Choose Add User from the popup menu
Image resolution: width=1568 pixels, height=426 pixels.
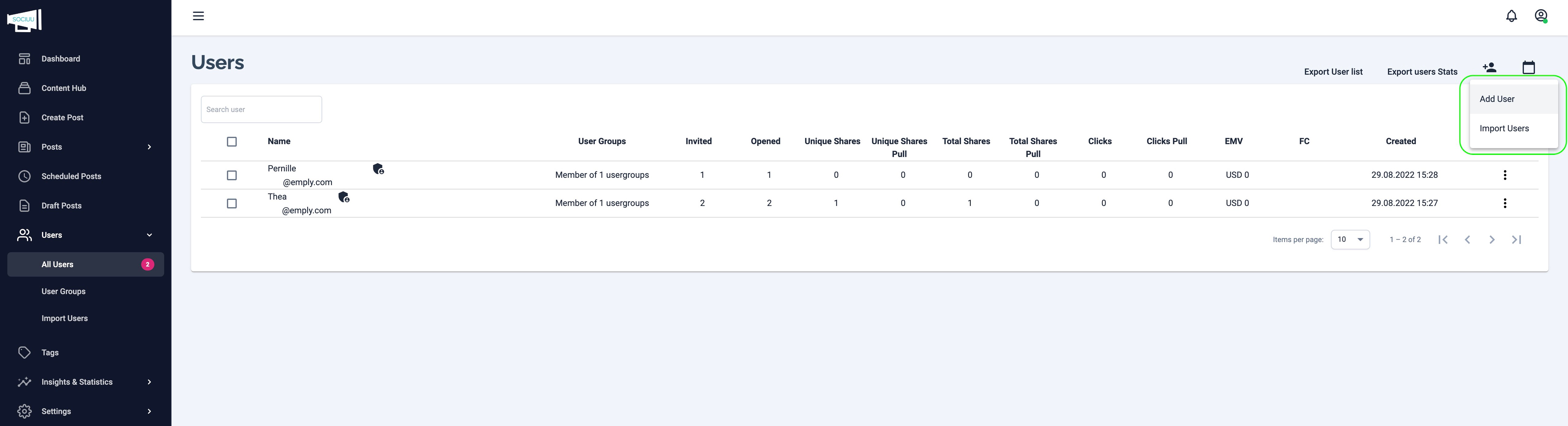(x=1497, y=99)
